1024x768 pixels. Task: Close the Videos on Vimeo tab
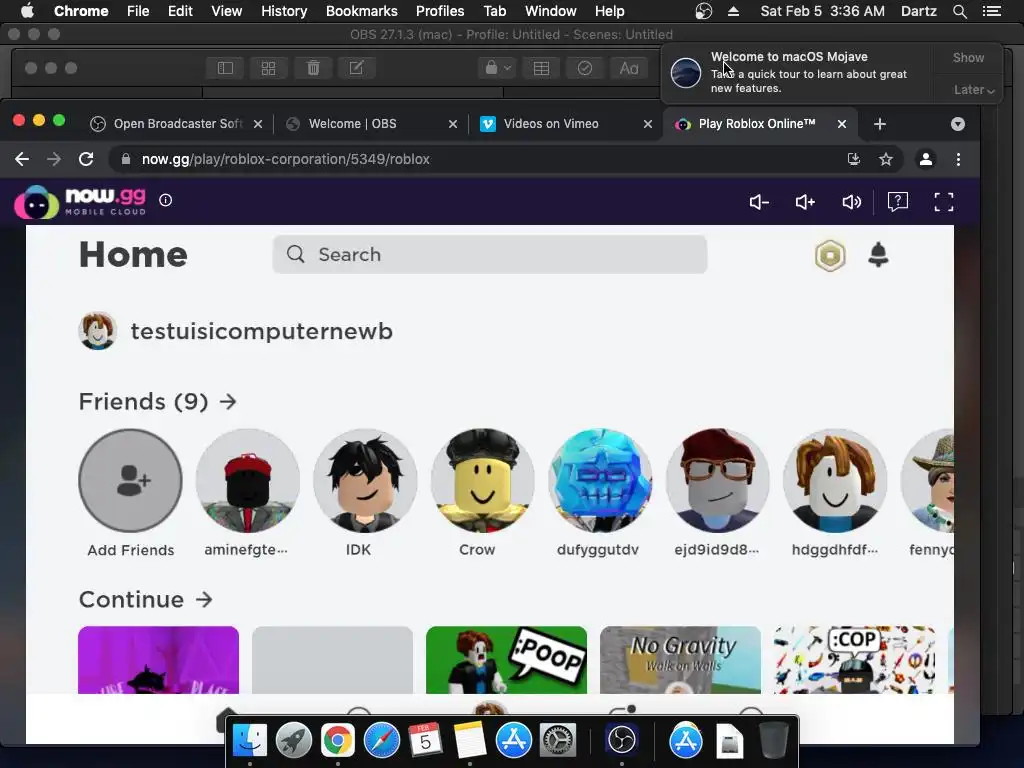point(647,124)
